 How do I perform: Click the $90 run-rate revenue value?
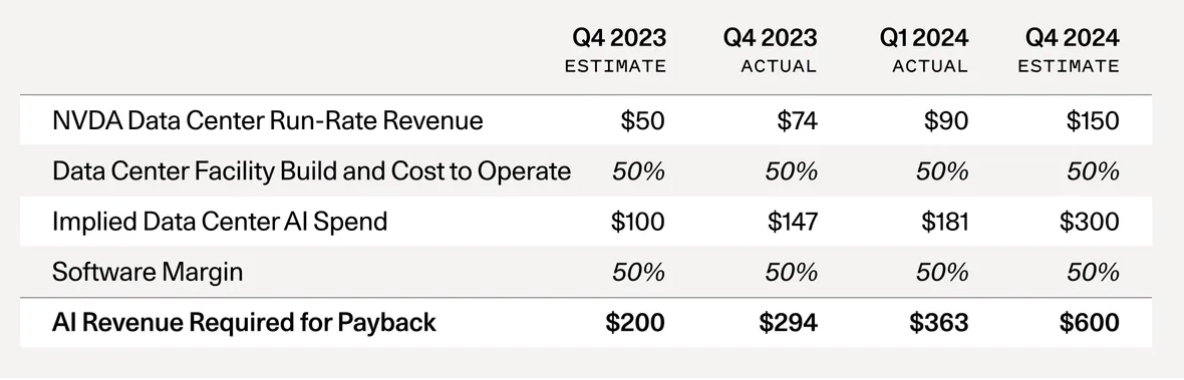point(946,121)
